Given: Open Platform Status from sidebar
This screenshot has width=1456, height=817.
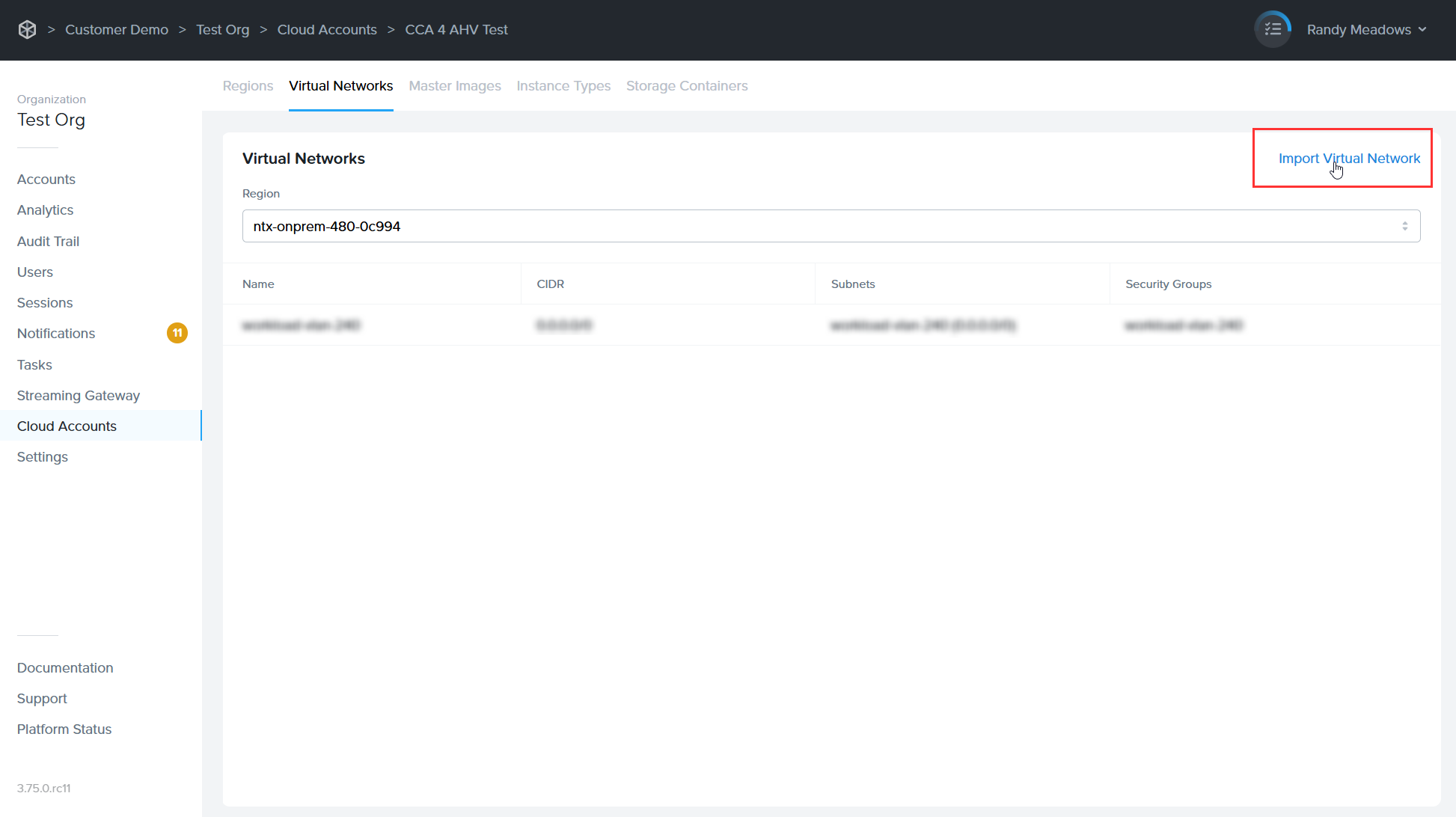Looking at the screenshot, I should 64,729.
